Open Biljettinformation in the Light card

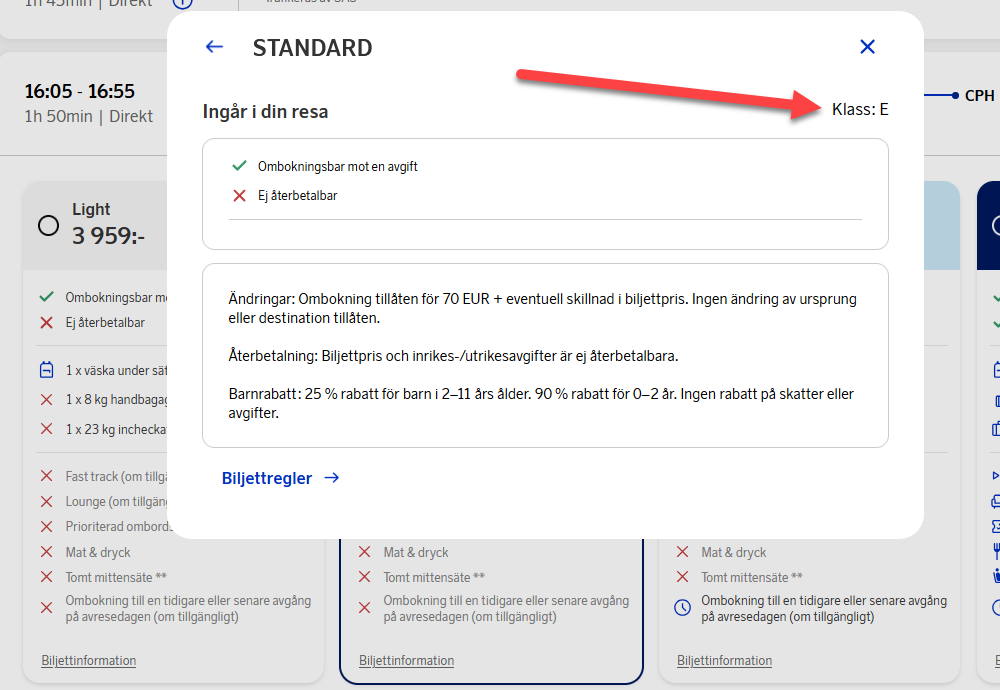pos(89,661)
